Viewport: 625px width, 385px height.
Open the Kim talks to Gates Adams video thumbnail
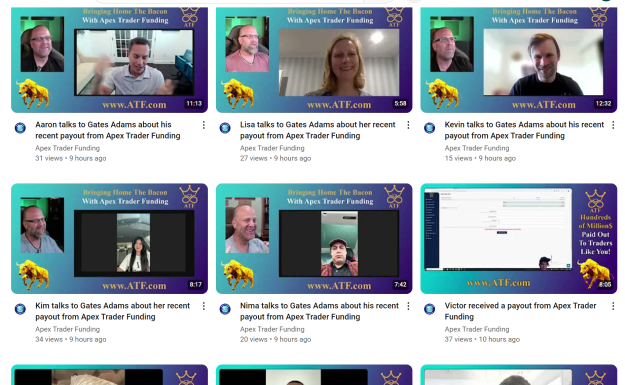coord(109,238)
